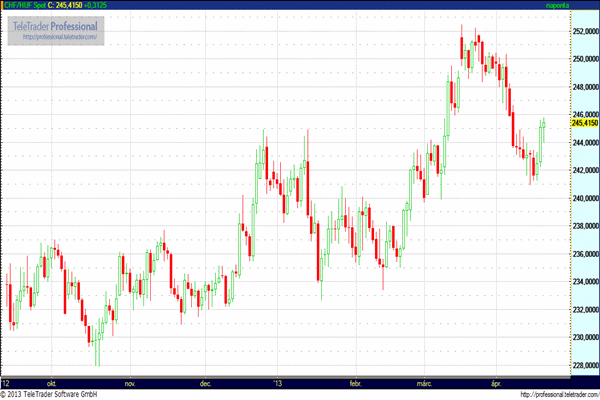Click the '12 year marker on time axis
Screen dimensions: 600x400
7,382
